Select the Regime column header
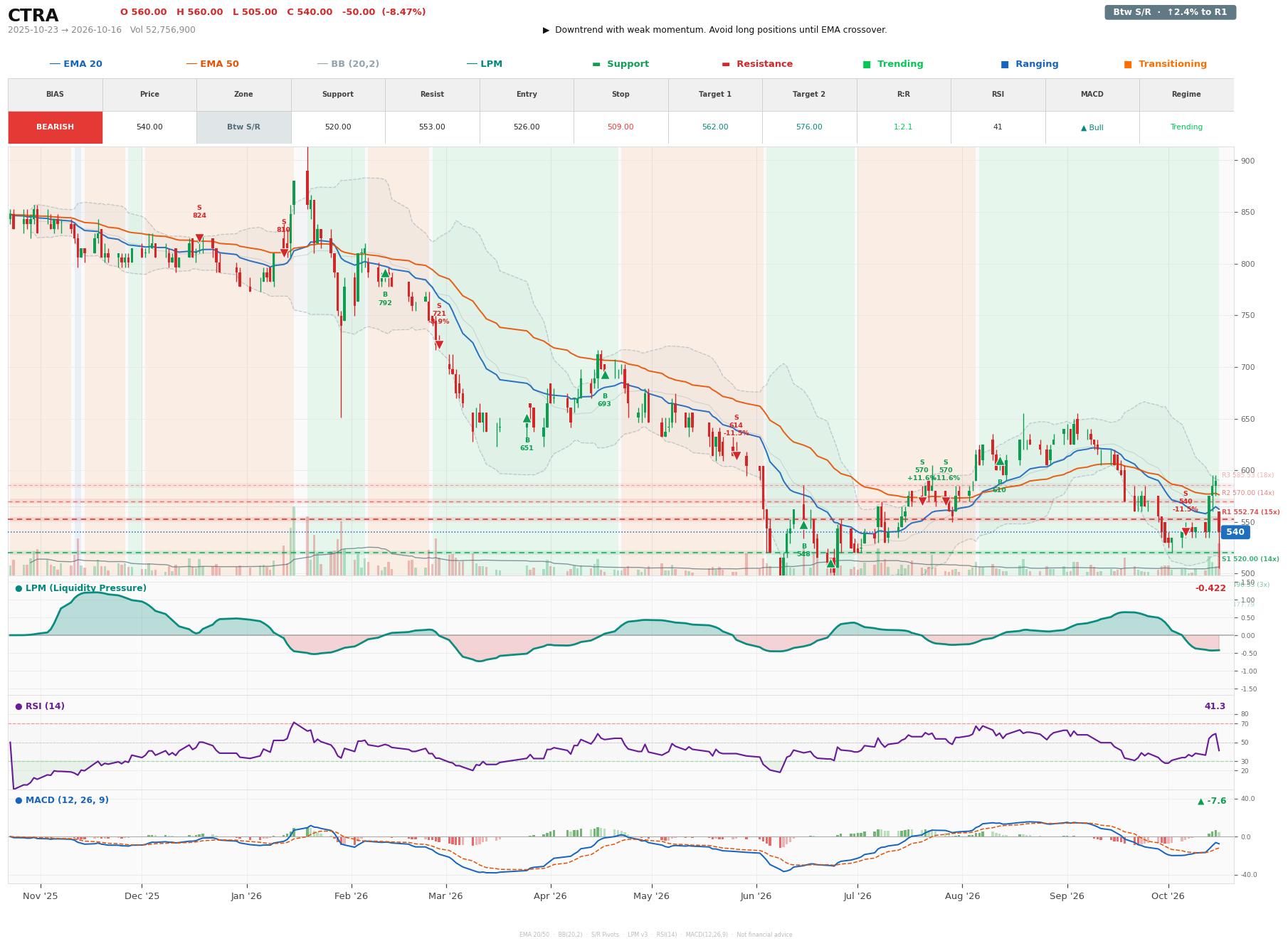This screenshot has height=946, width=1288. click(1186, 95)
